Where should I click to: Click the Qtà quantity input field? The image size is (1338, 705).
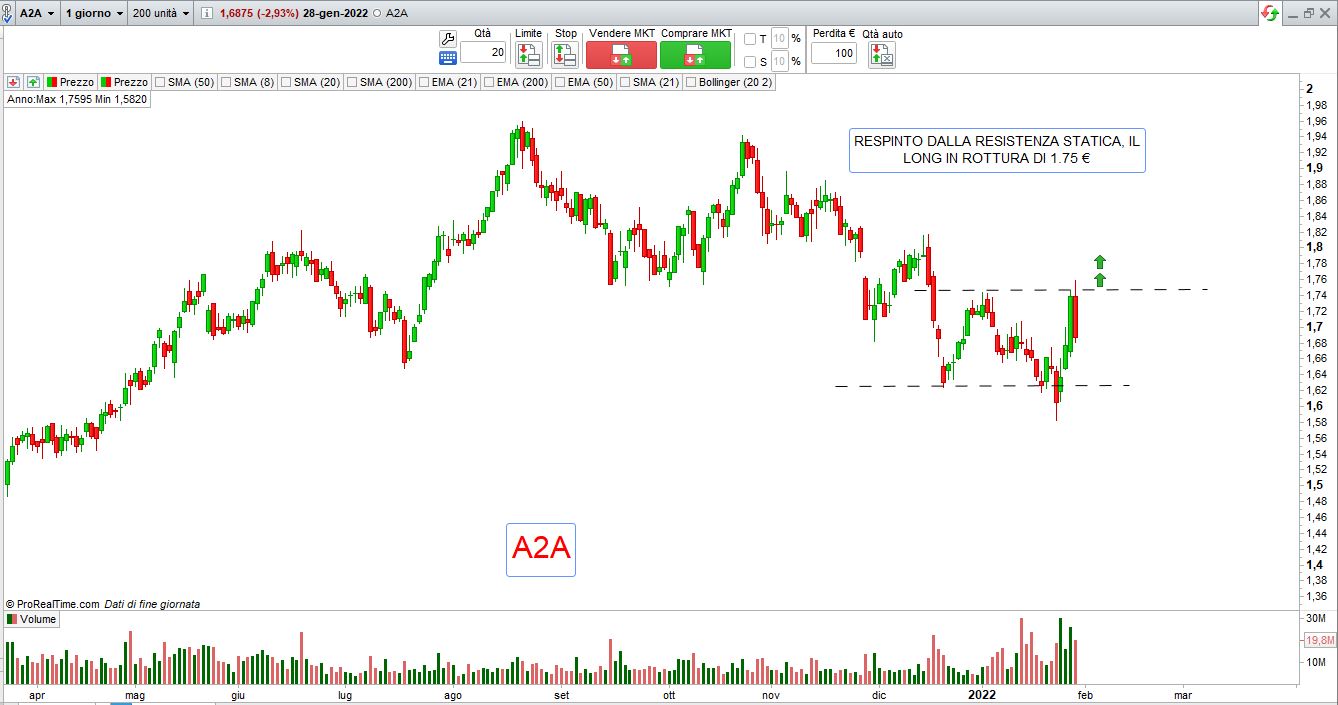pos(483,52)
